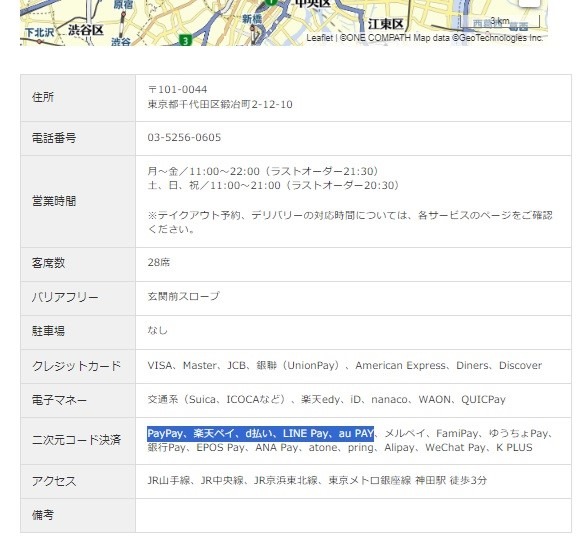The width and height of the screenshot is (588, 548).
Task: Click the 住所 row header cell
Action: pyautogui.click(x=78, y=98)
